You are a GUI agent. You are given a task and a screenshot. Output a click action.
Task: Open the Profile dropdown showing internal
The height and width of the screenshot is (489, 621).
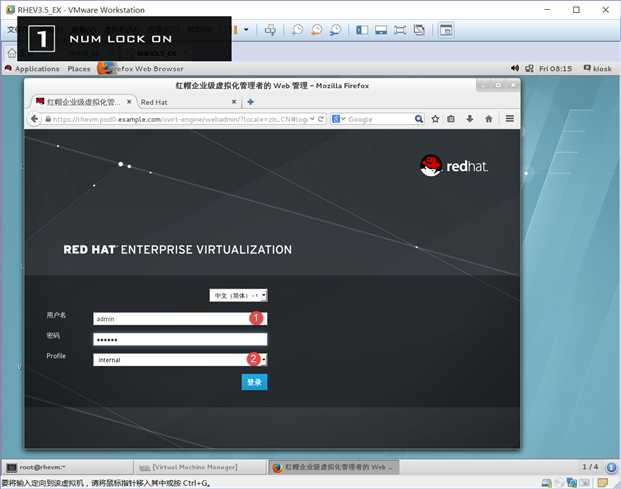[180, 360]
